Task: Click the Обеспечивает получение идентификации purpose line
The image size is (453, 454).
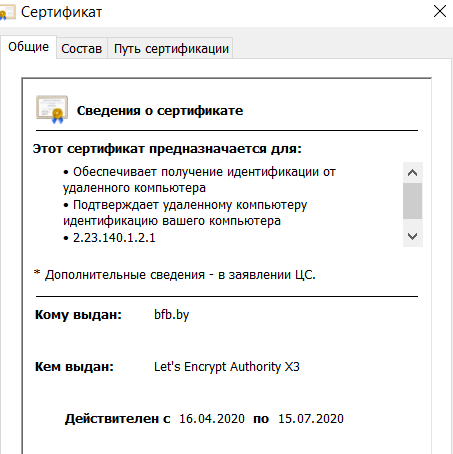Action: 199,180
